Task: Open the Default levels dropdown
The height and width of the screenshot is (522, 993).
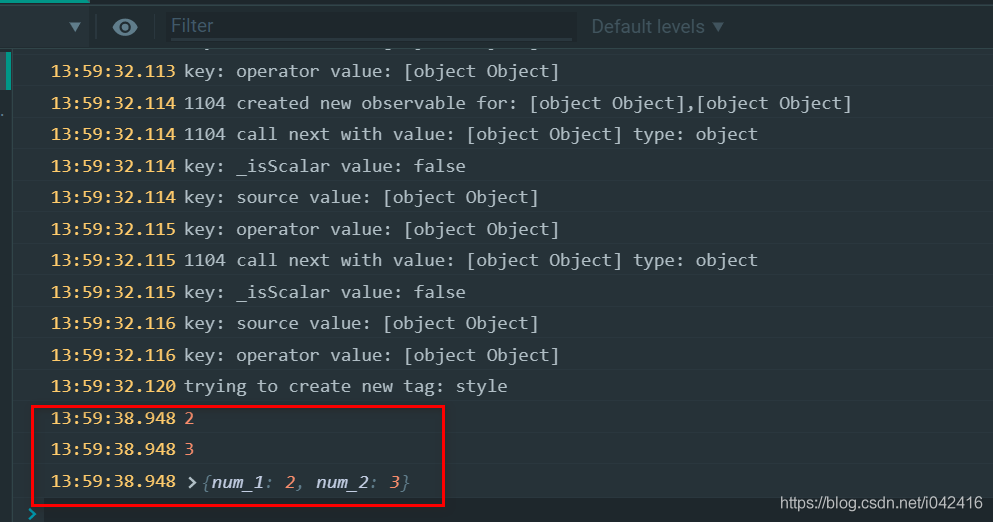Action: (657, 27)
